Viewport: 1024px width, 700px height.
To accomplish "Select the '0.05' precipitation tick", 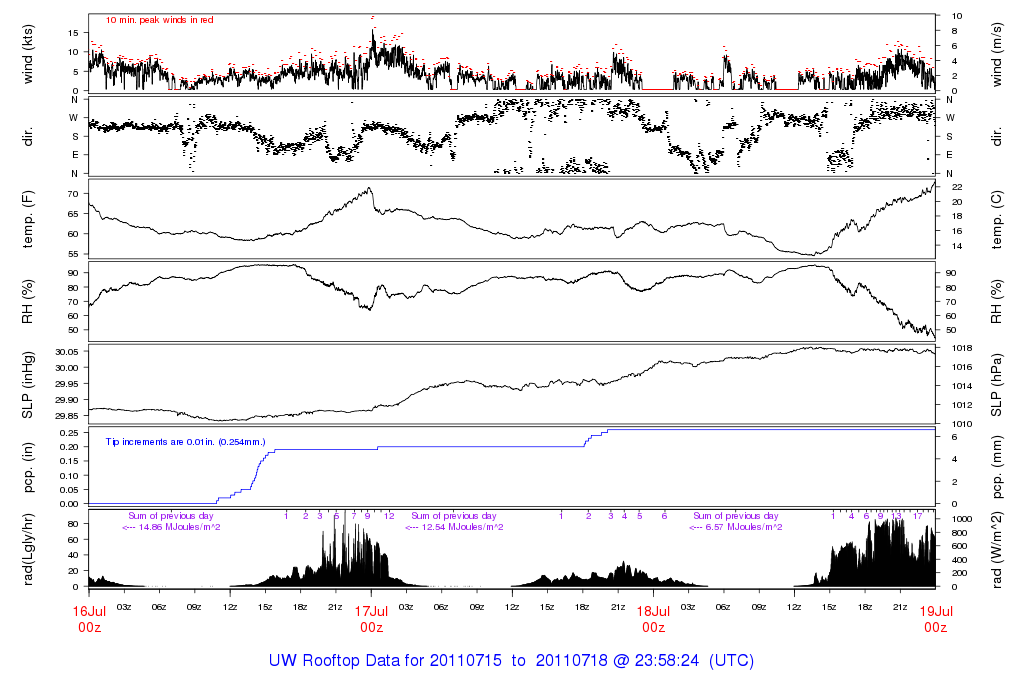I will pos(70,490).
